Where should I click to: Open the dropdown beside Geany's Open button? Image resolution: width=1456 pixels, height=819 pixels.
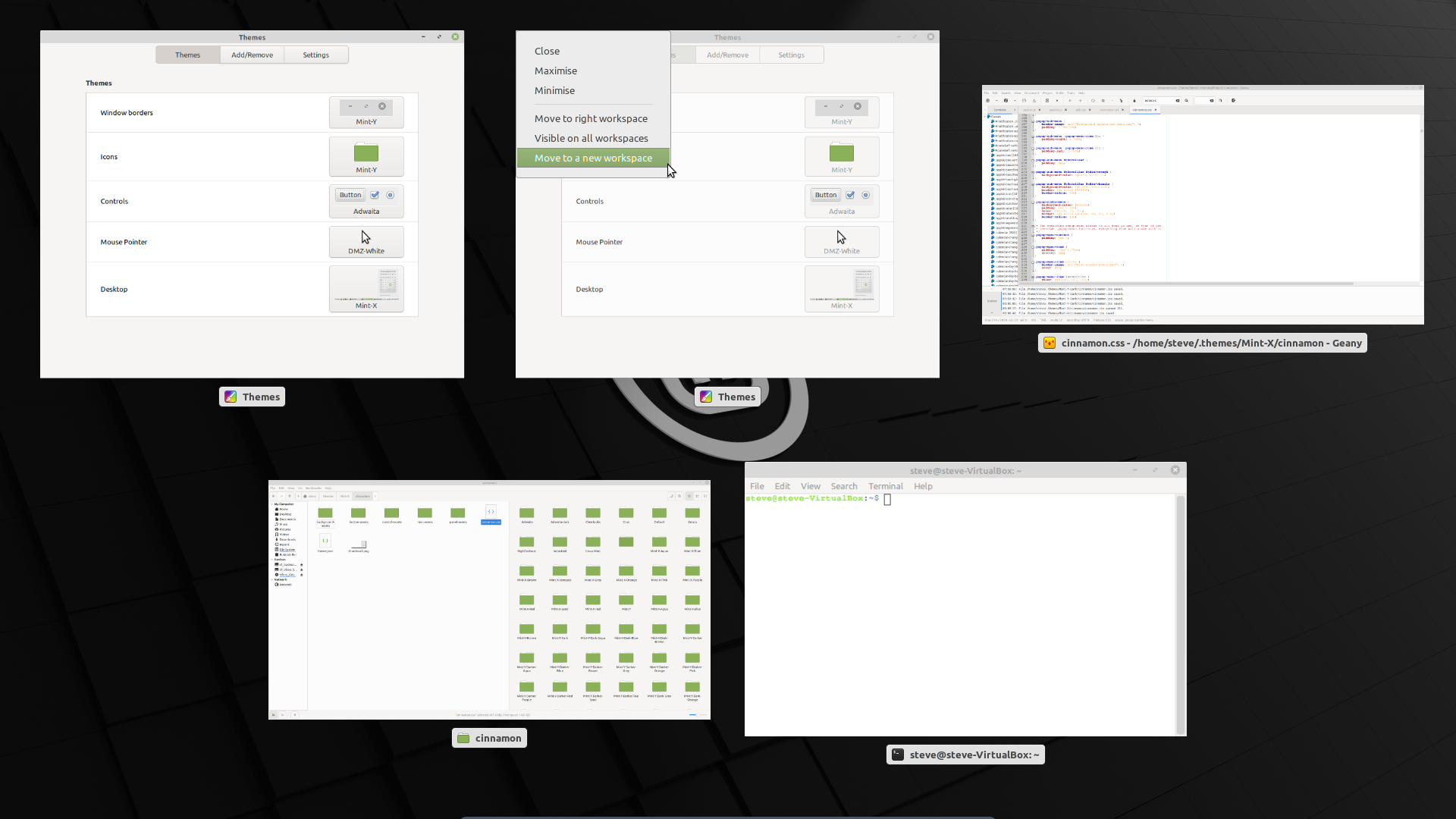click(x=1015, y=101)
